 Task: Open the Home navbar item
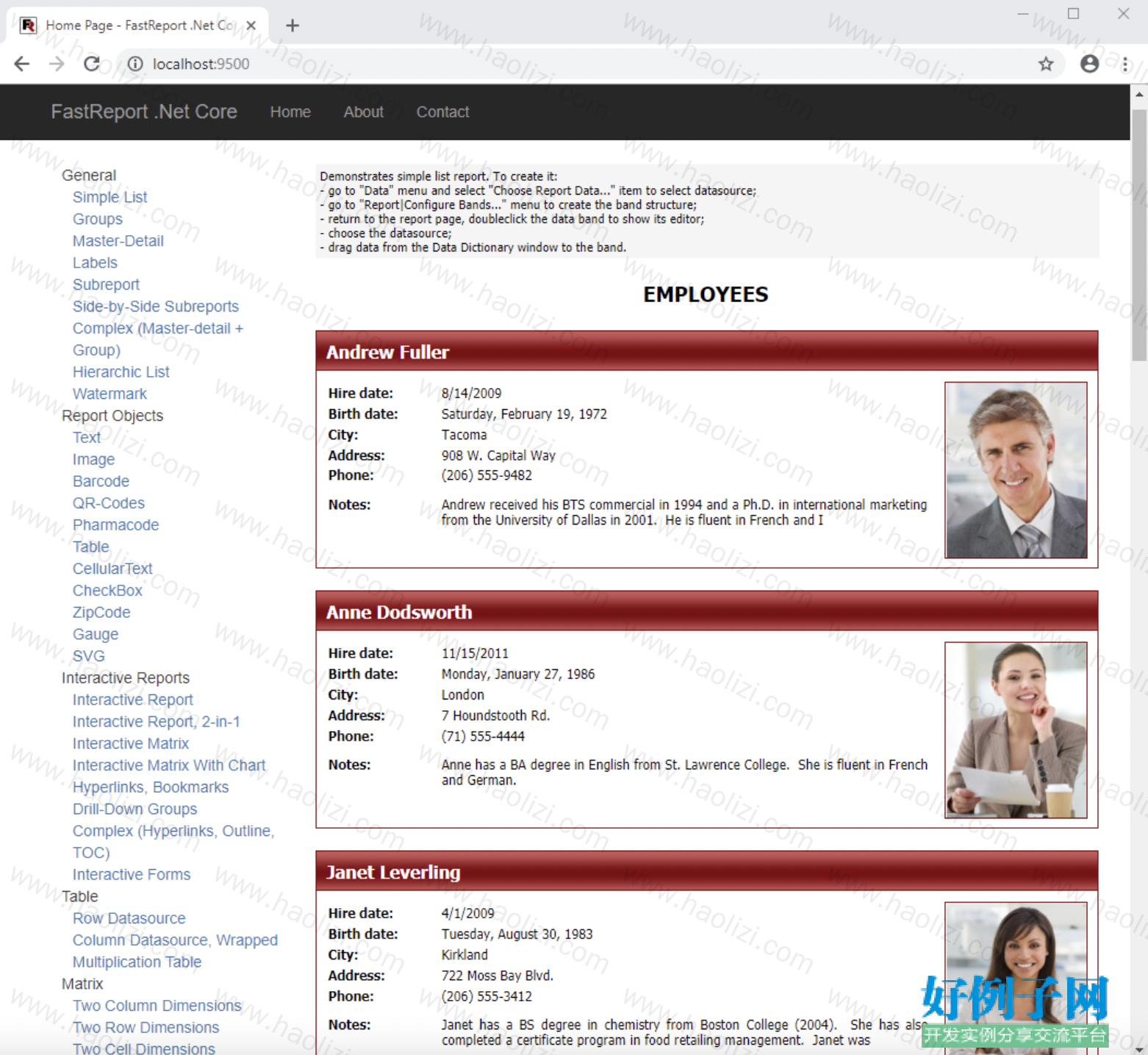[x=290, y=112]
